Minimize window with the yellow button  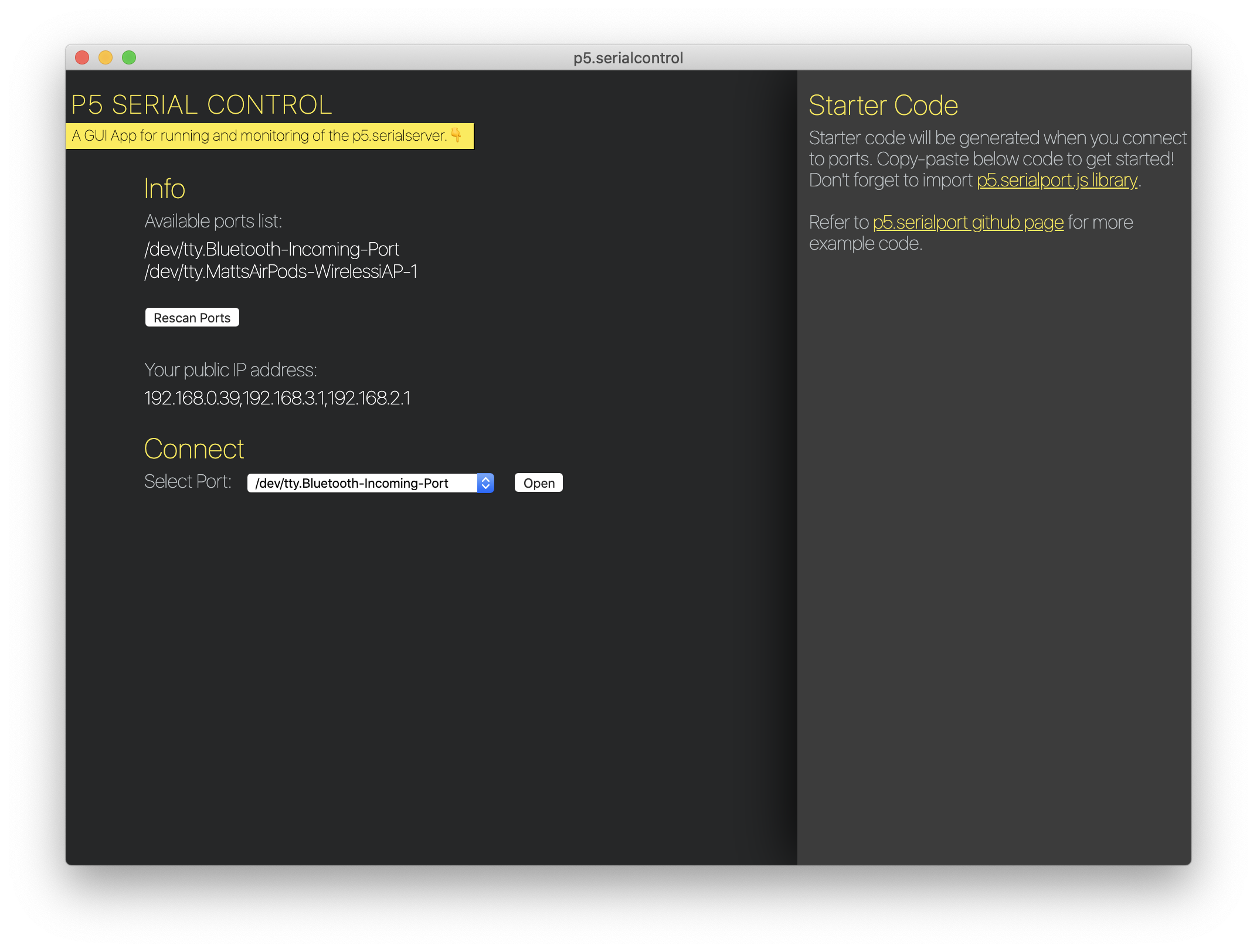(106, 57)
